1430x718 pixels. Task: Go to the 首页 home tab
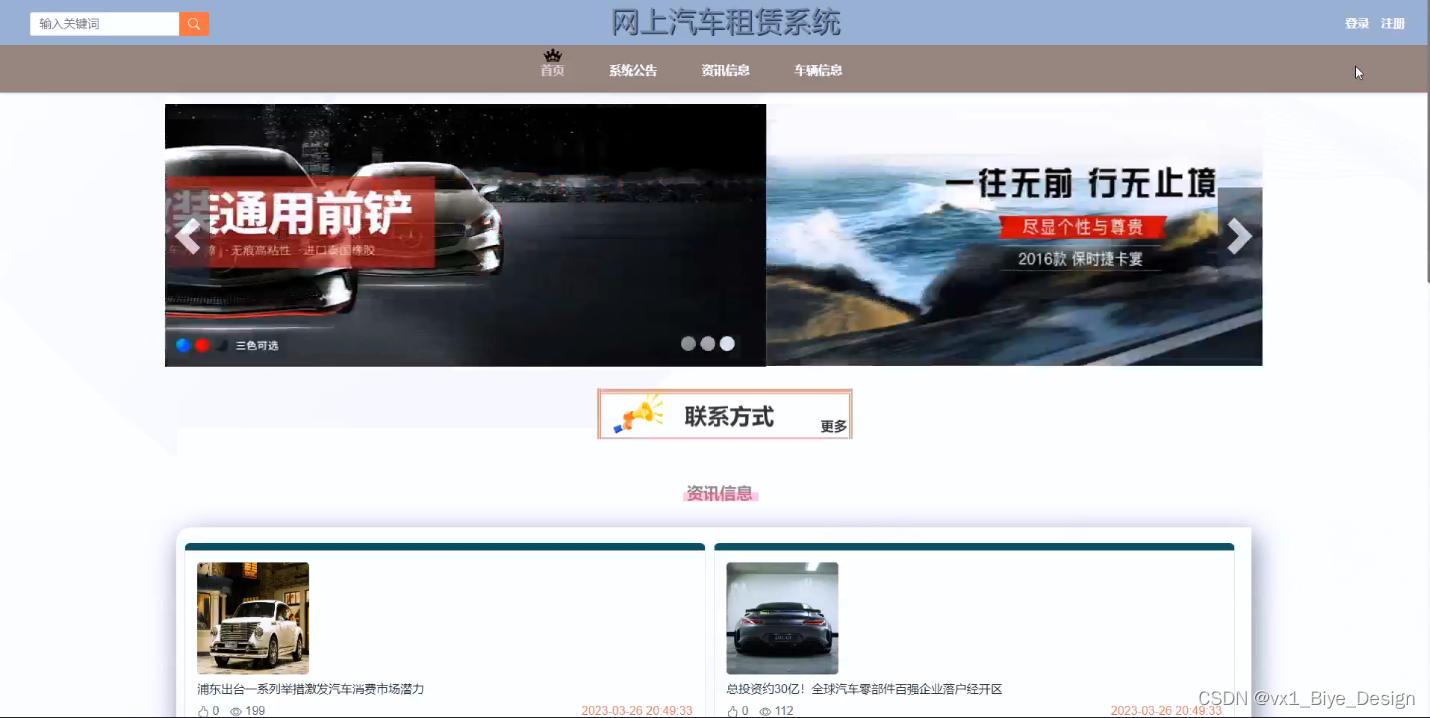click(x=552, y=71)
